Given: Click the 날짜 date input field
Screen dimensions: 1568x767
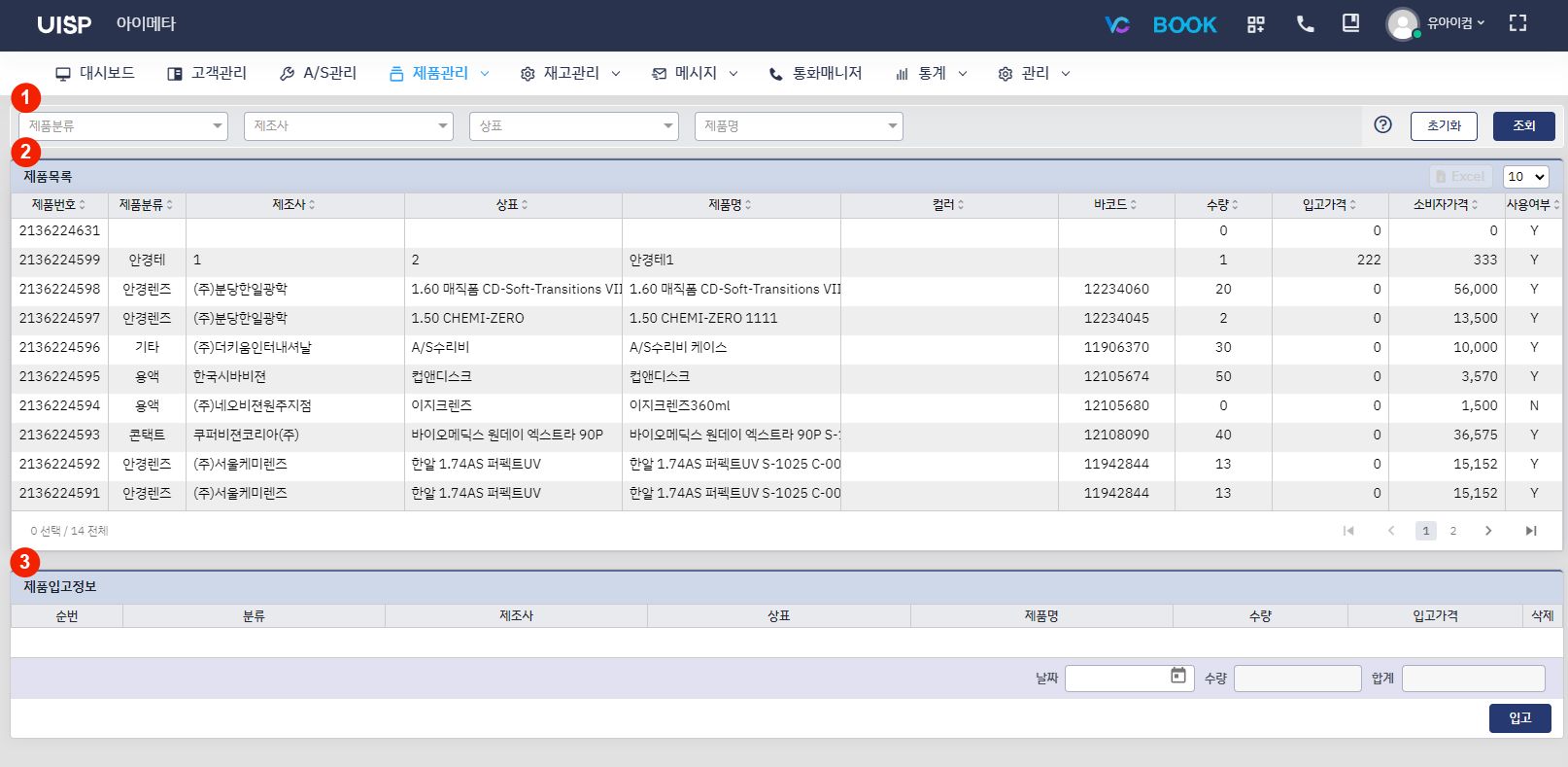Looking at the screenshot, I should (x=1130, y=679).
